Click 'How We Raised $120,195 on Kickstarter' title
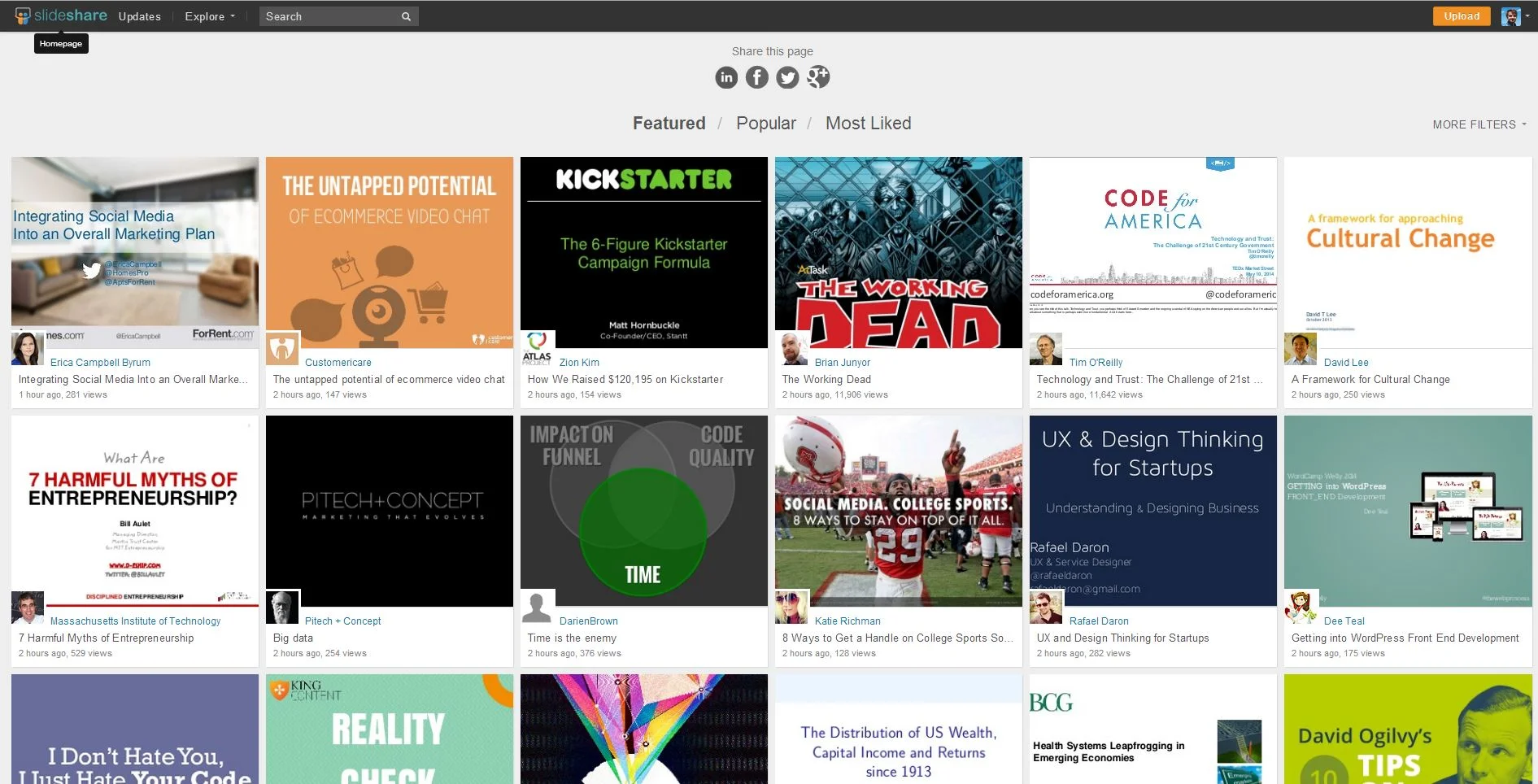 (625, 380)
